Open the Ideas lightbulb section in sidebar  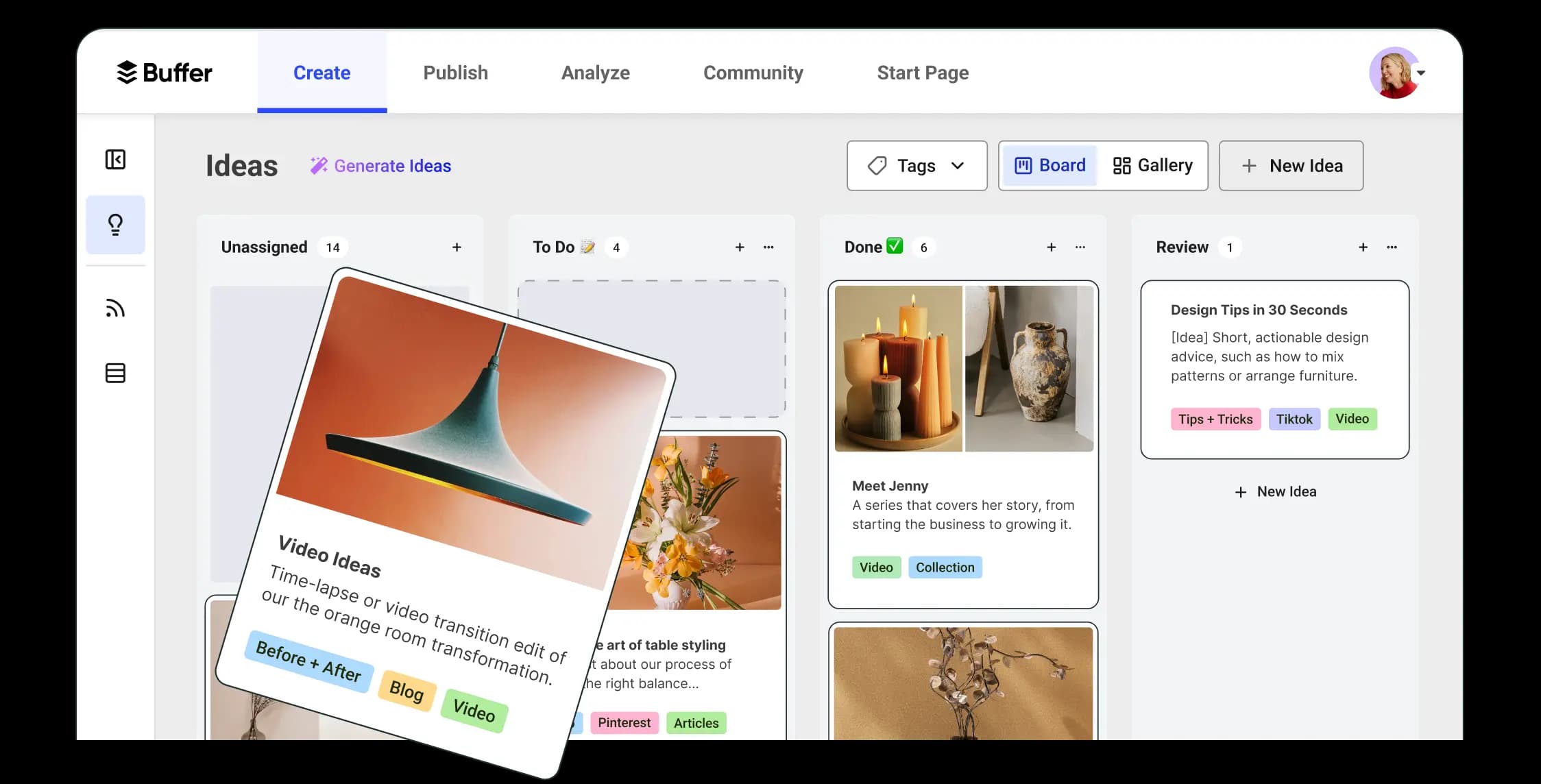click(x=115, y=224)
